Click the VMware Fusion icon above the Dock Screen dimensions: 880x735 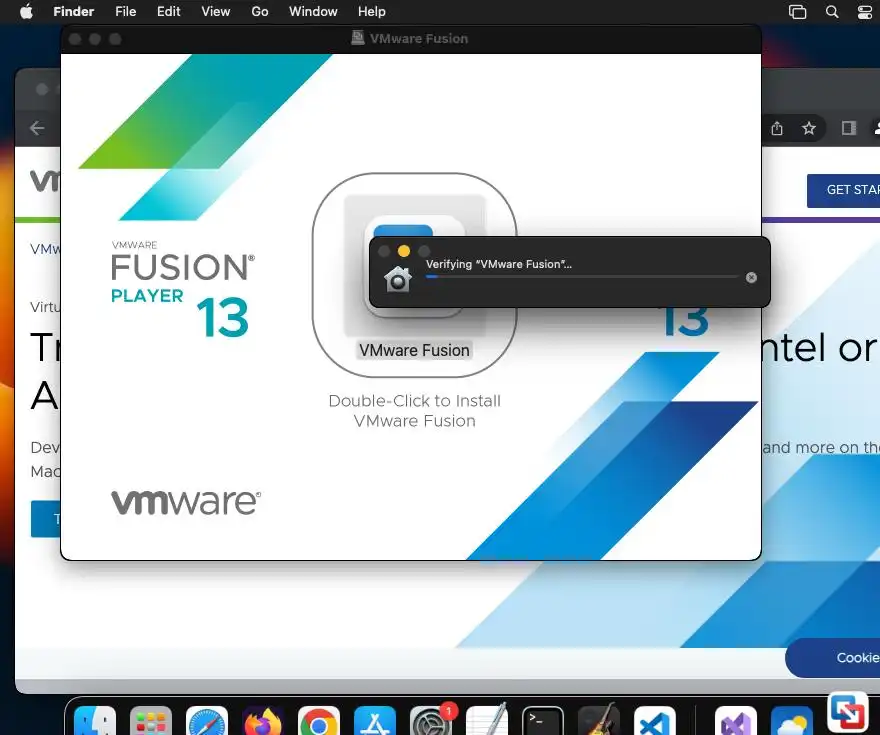[847, 713]
